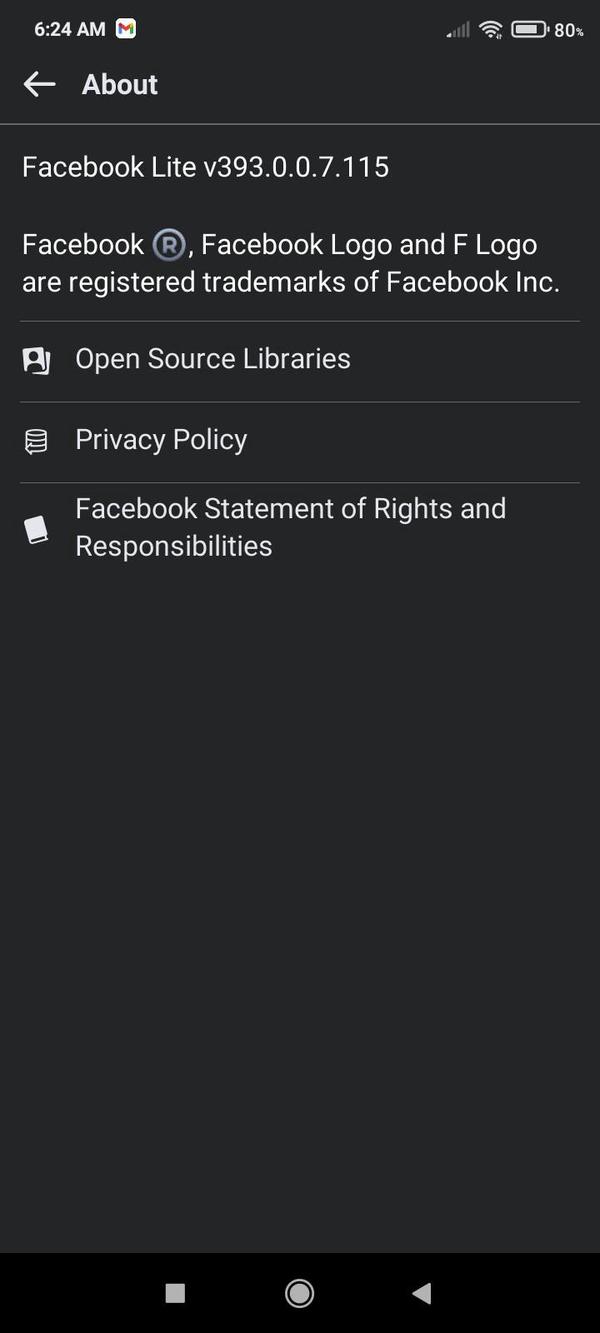Open the Open Source Libraries page
This screenshot has width=600, height=1333.
tap(212, 360)
